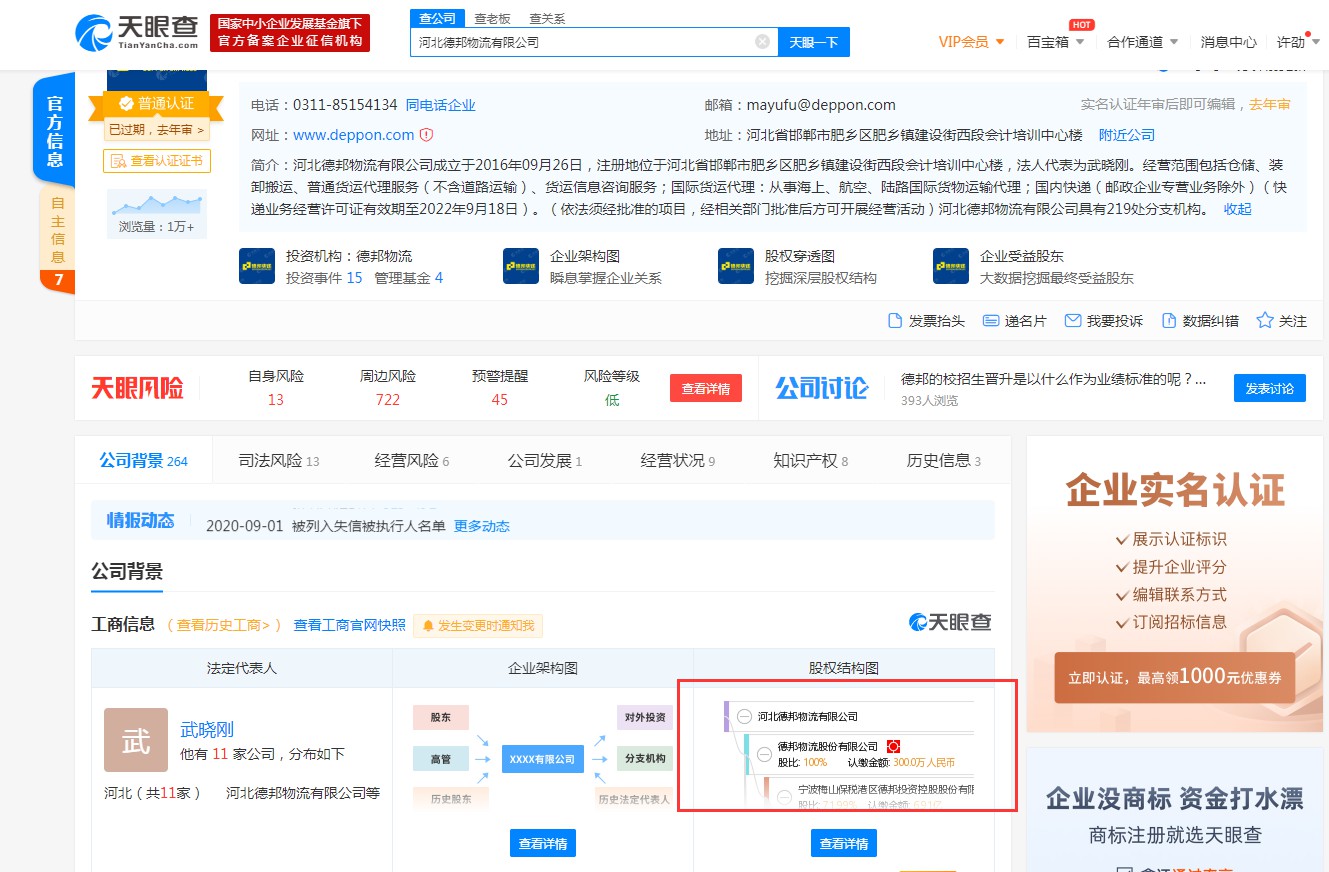Switch to the 经营状况 tab
This screenshot has width=1329, height=872.
click(678, 461)
